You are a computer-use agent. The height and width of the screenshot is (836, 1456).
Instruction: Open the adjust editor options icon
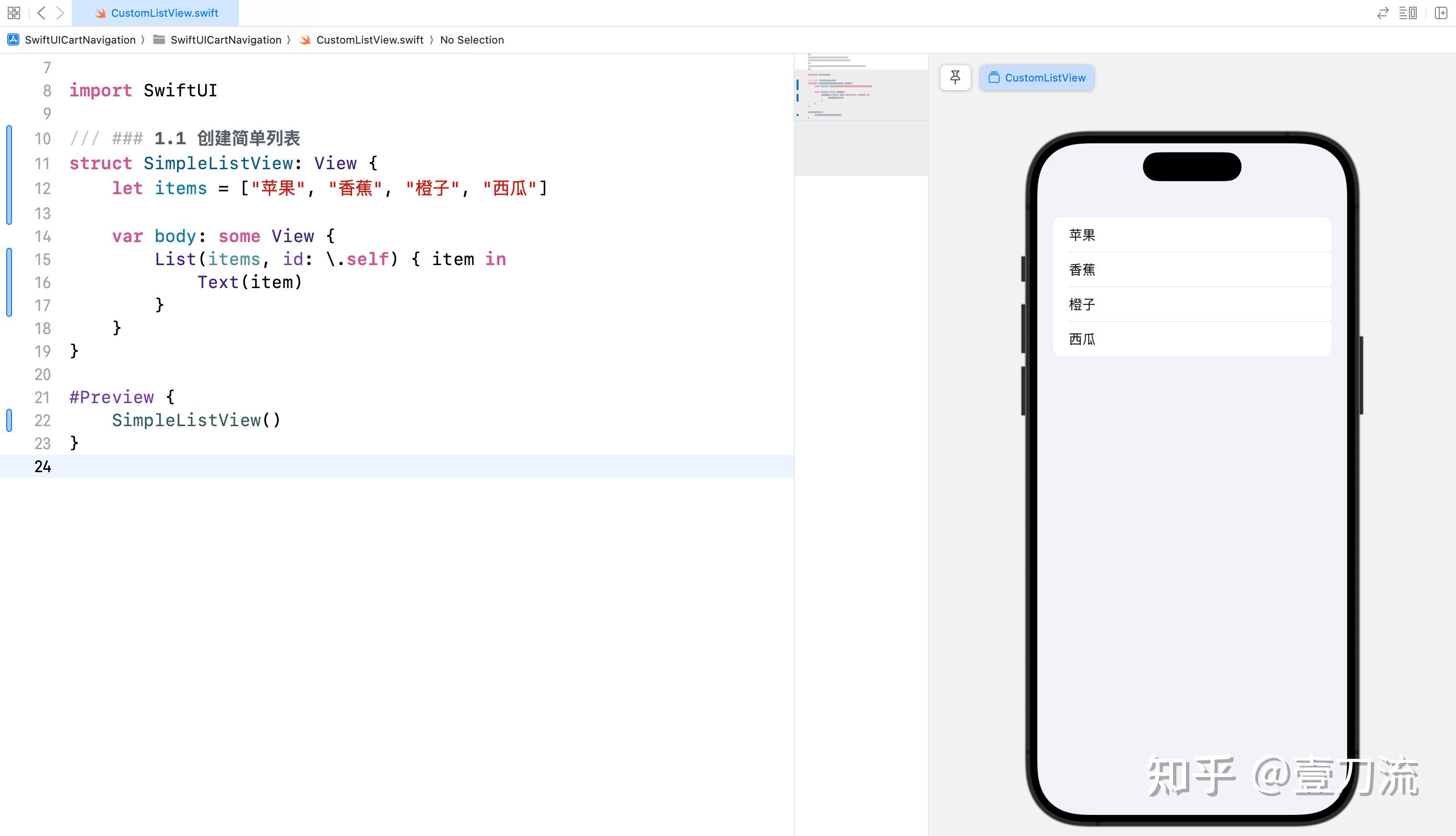click(x=1408, y=12)
